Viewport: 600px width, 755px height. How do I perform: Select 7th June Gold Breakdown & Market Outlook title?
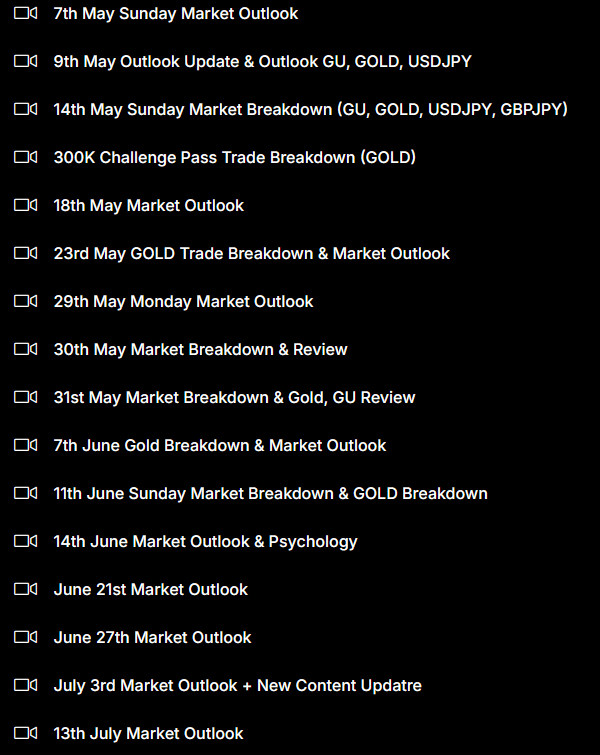[219, 446]
